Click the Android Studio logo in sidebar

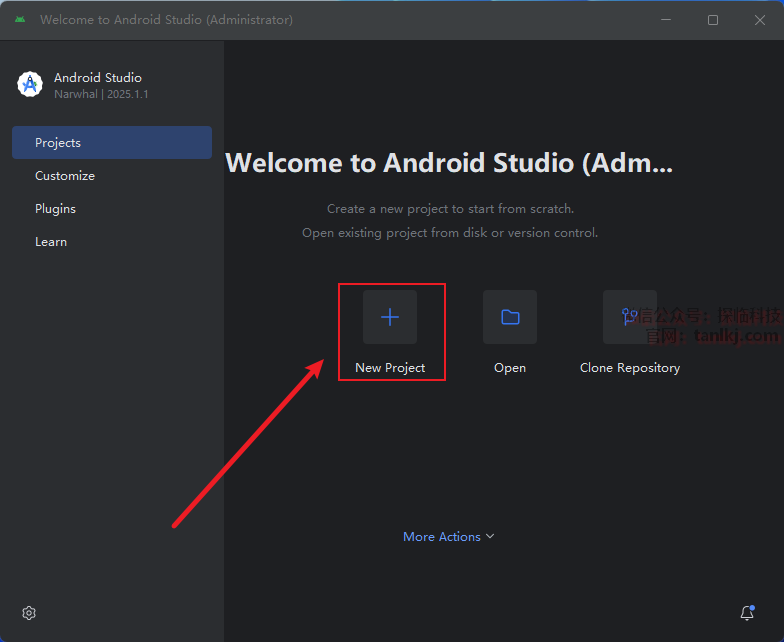click(30, 85)
